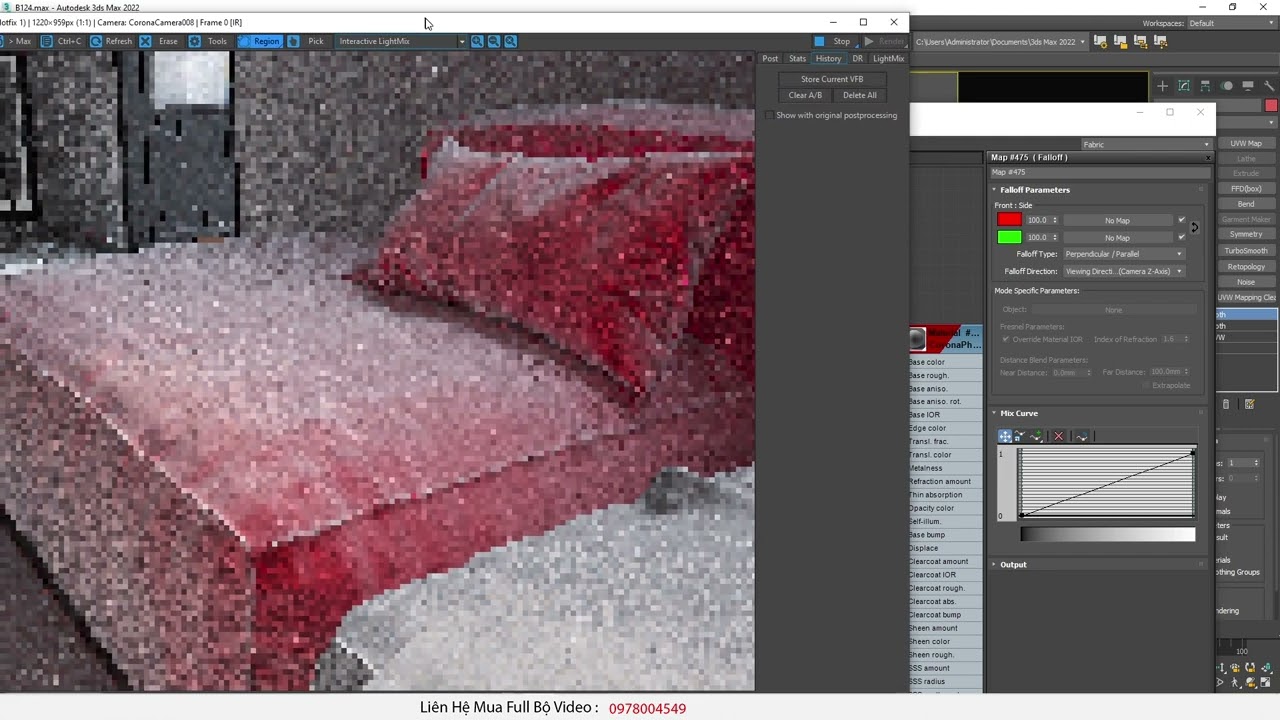Toggle the second No Map enable checkbox

click(x=1181, y=237)
